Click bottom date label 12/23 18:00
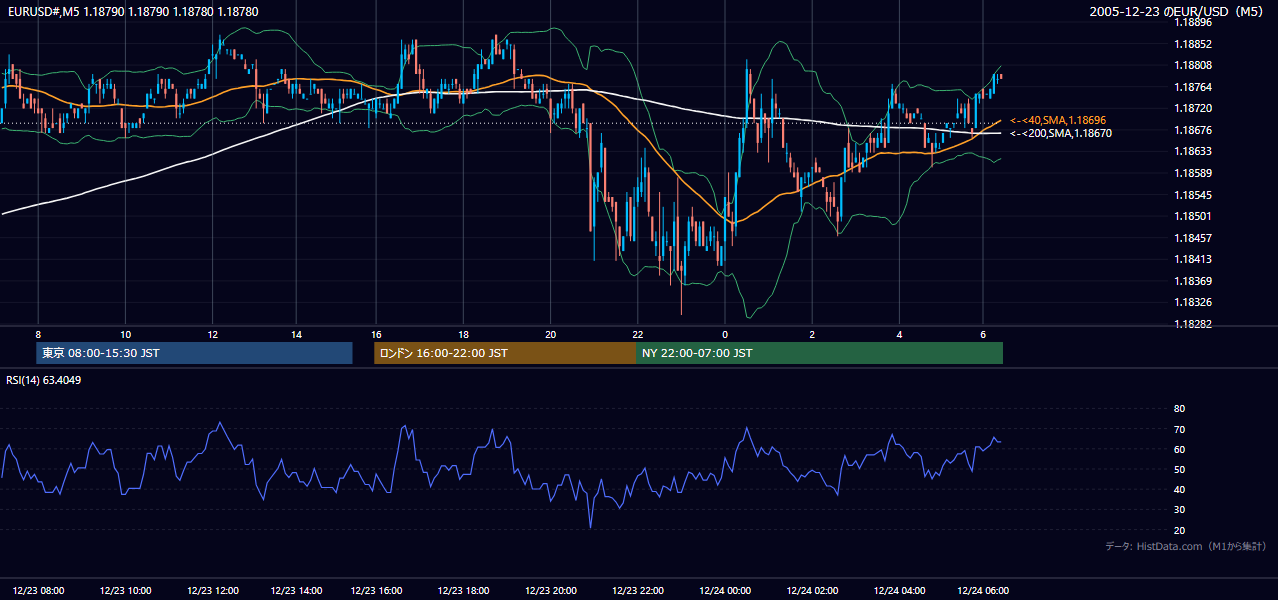 [x=464, y=591]
